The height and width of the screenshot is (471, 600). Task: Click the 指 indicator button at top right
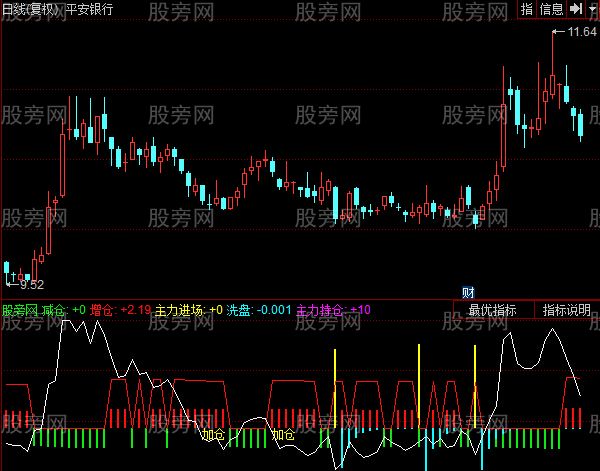tap(527, 9)
